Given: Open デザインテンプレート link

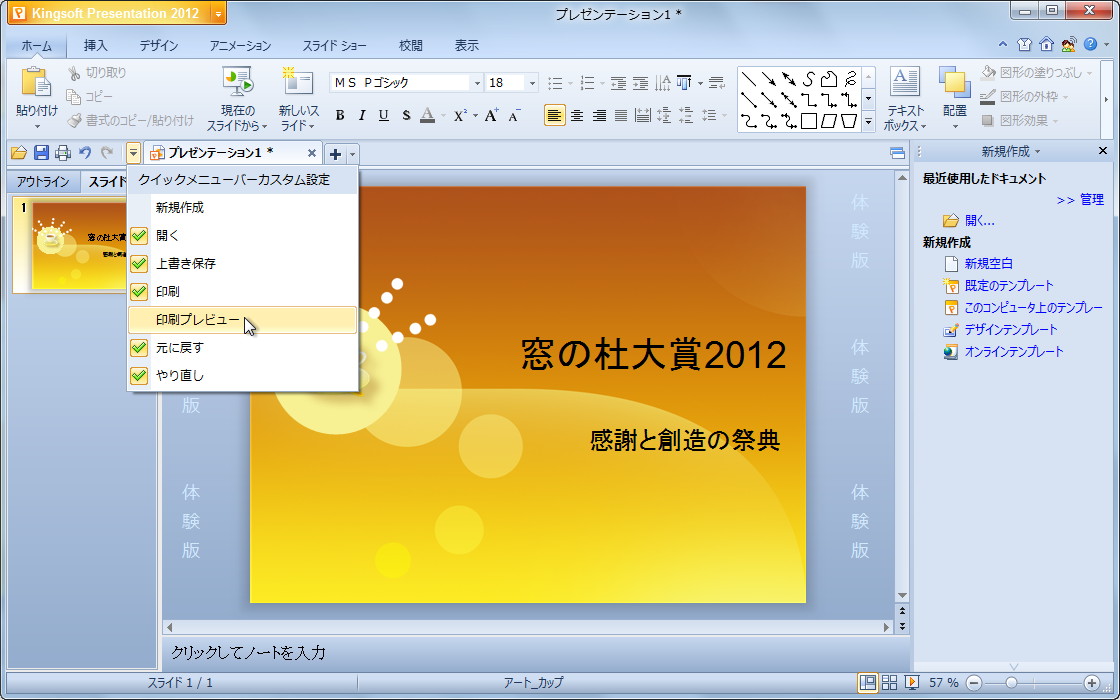Looking at the screenshot, I should 1011,329.
